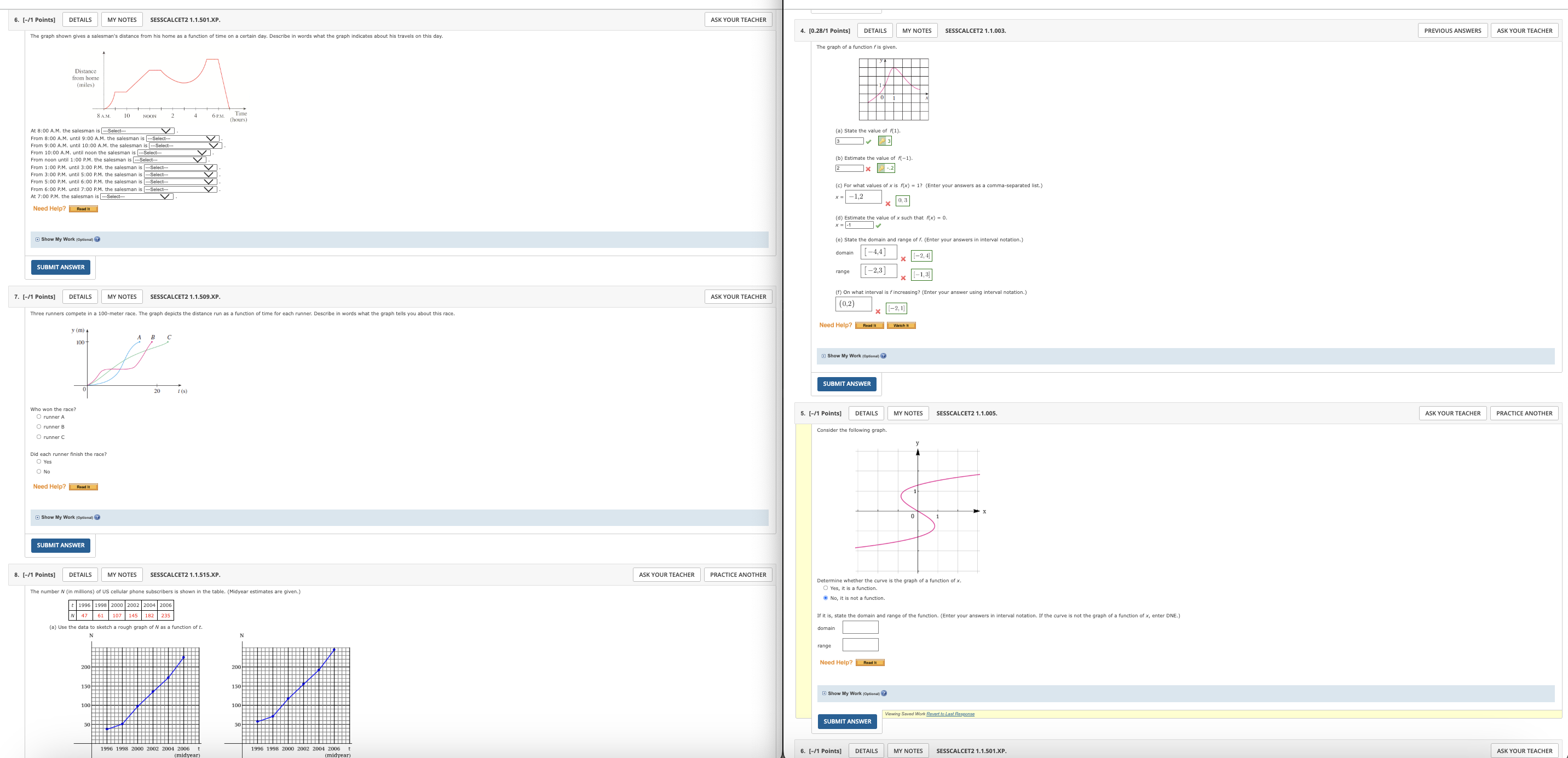Screen dimensions: 1568x758
Task: Click the plus icon to expand question 6 Show My Work
Action: [37, 240]
